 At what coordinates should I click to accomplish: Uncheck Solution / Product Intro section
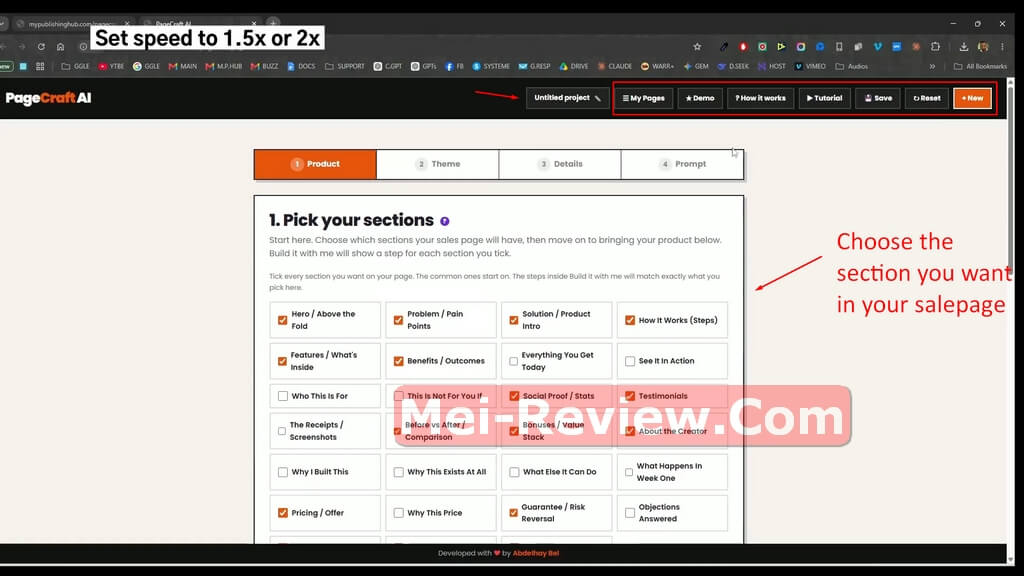(x=514, y=320)
